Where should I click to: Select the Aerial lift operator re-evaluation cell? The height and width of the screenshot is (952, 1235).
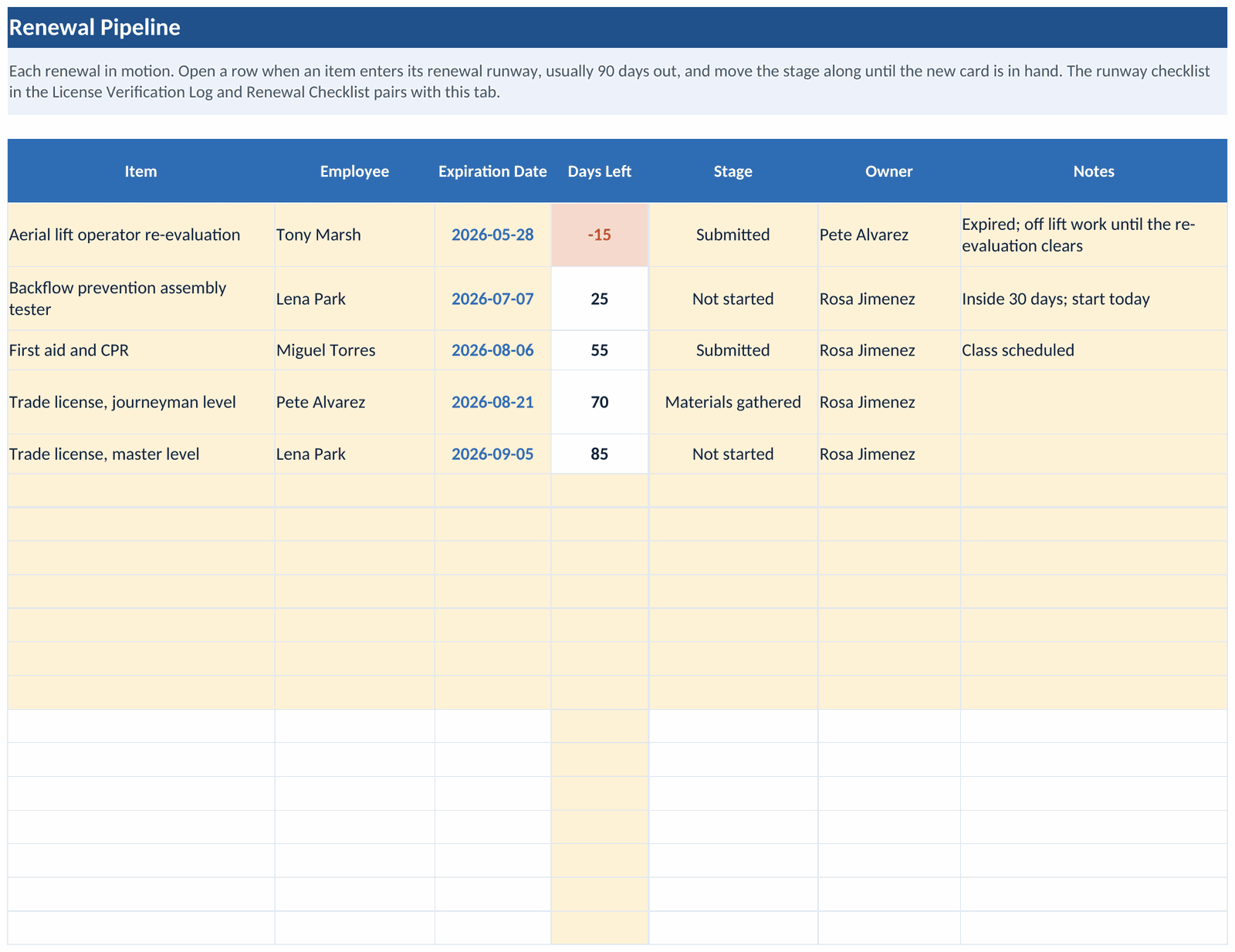pos(141,235)
